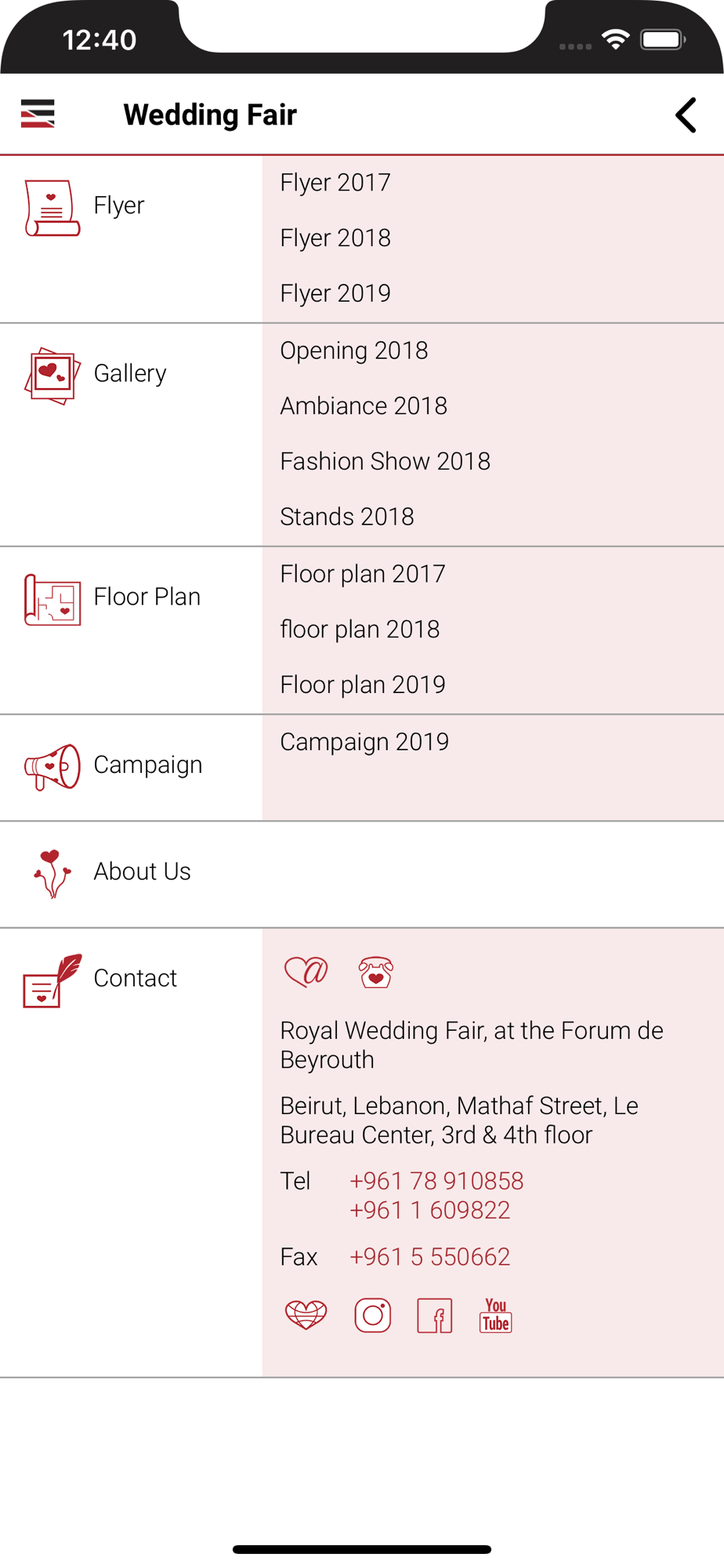This screenshot has height=1568, width=724.
Task: Open Fashion Show 2018 gallery
Action: click(x=386, y=461)
